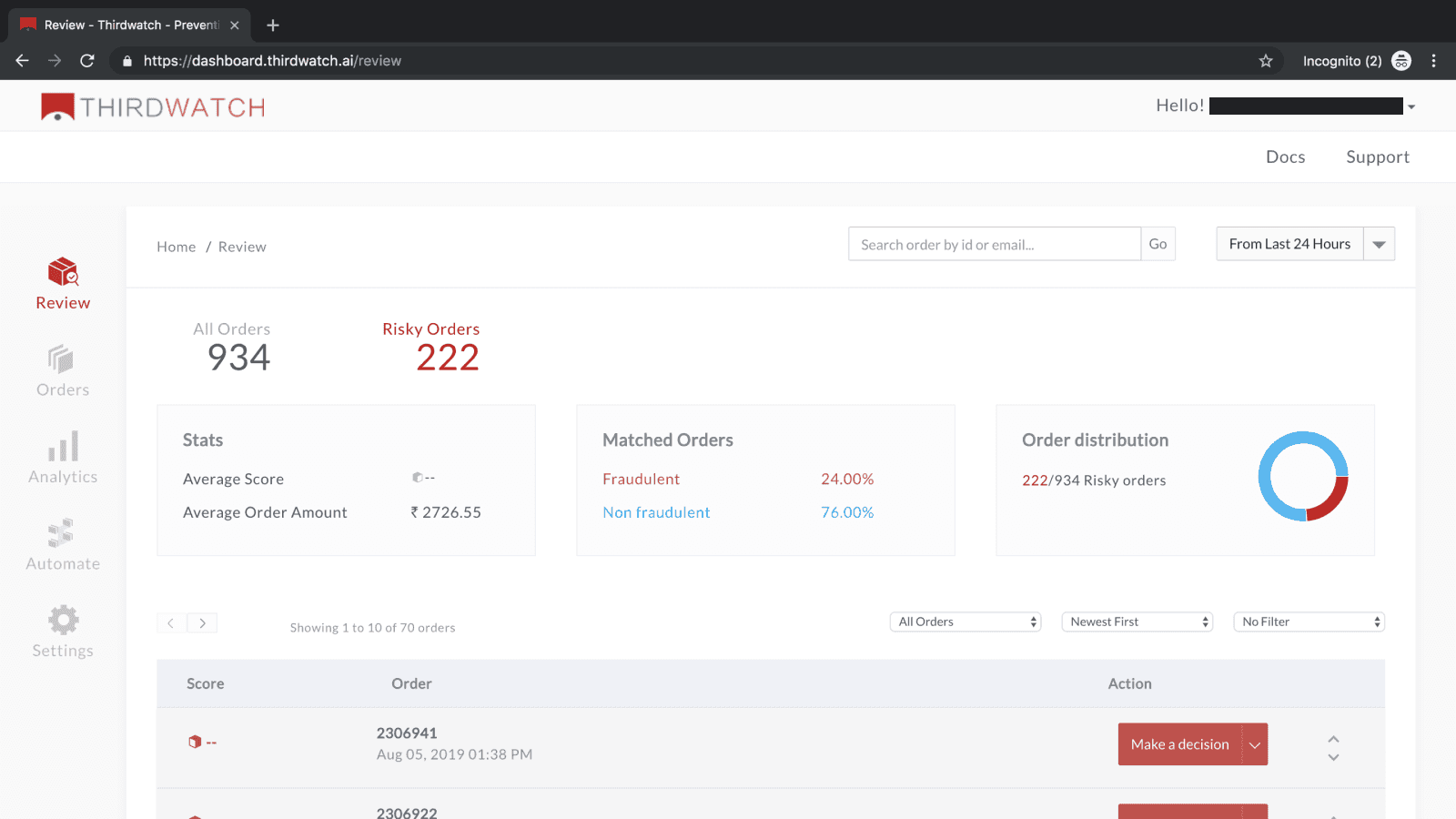
Task: Open the Support menu item
Action: (x=1377, y=157)
